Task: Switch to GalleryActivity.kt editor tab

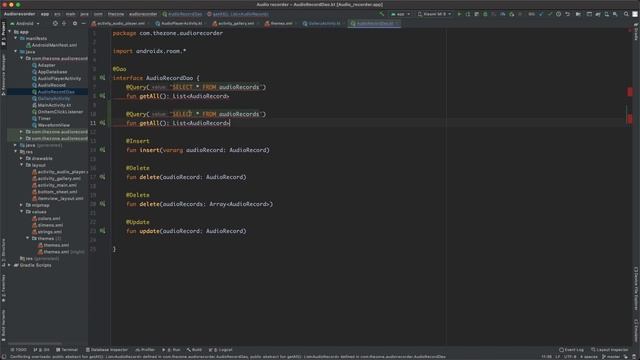Action: coord(322,24)
